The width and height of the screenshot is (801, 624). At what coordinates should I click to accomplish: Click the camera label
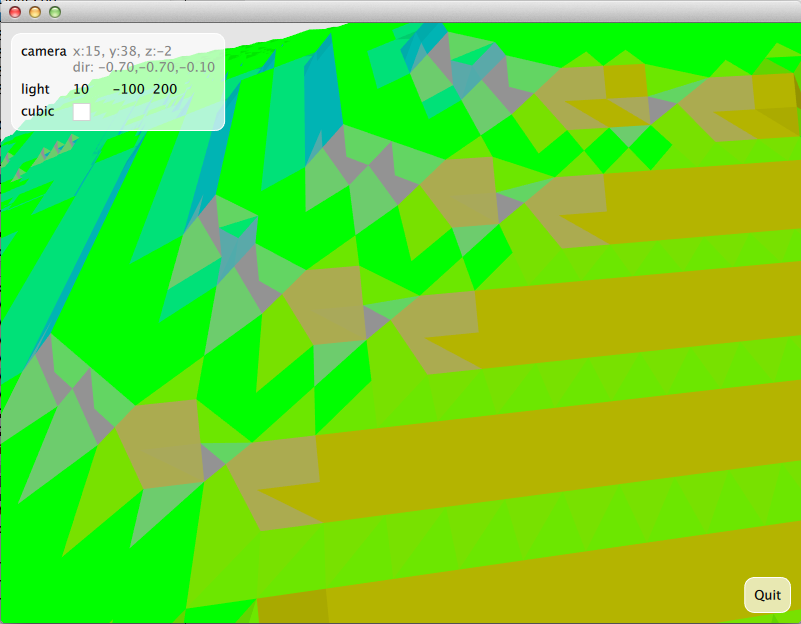tap(43, 51)
